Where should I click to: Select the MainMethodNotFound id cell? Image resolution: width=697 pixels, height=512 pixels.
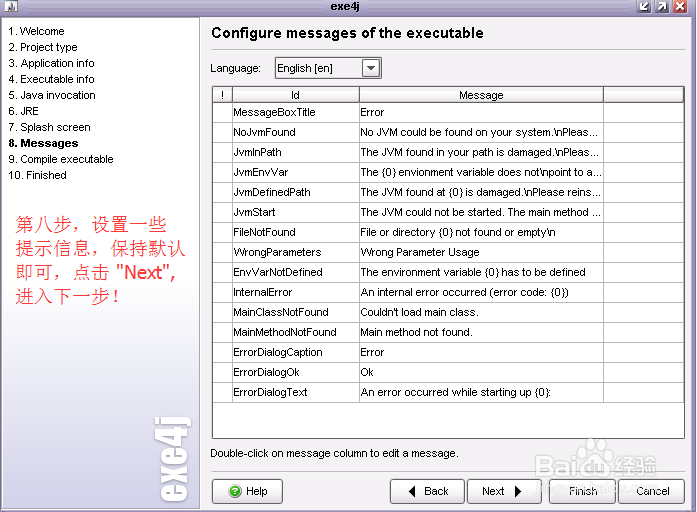296,332
